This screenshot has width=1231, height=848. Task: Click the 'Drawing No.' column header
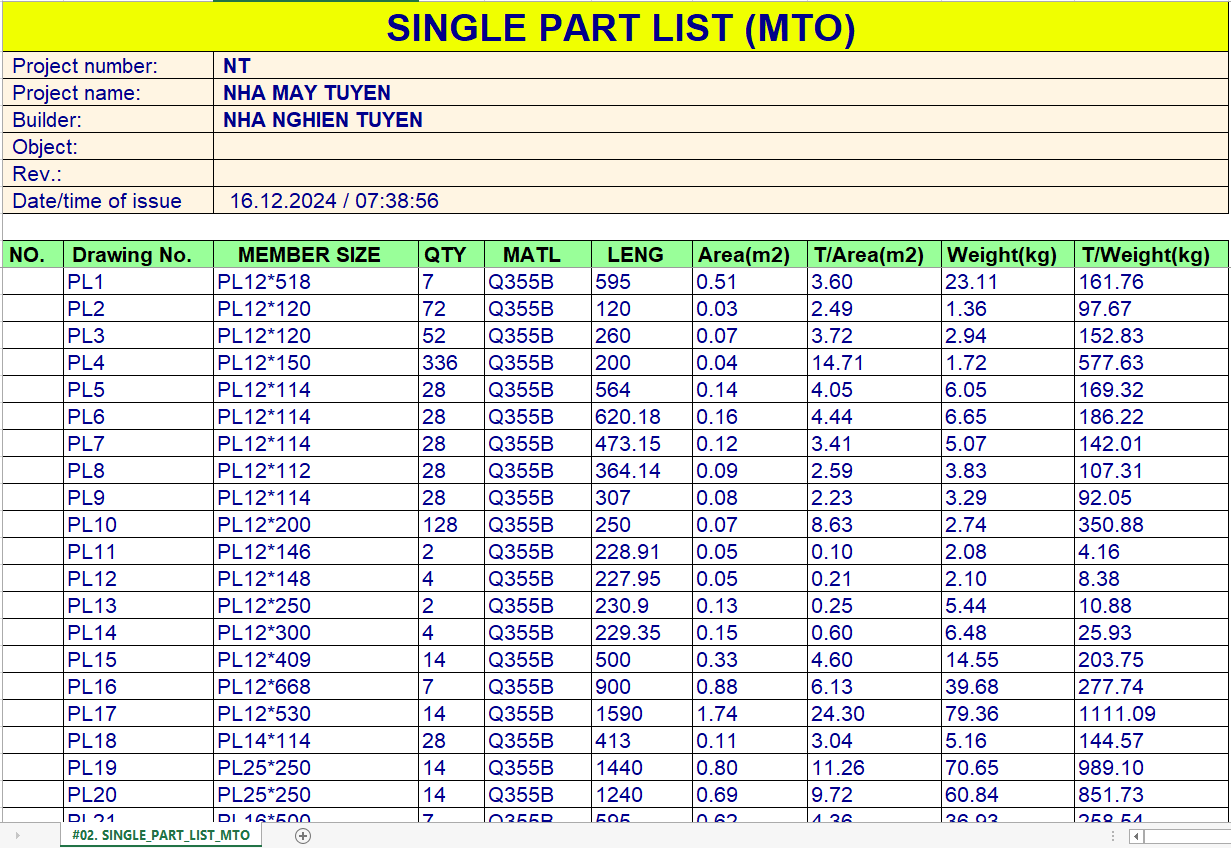tap(139, 255)
